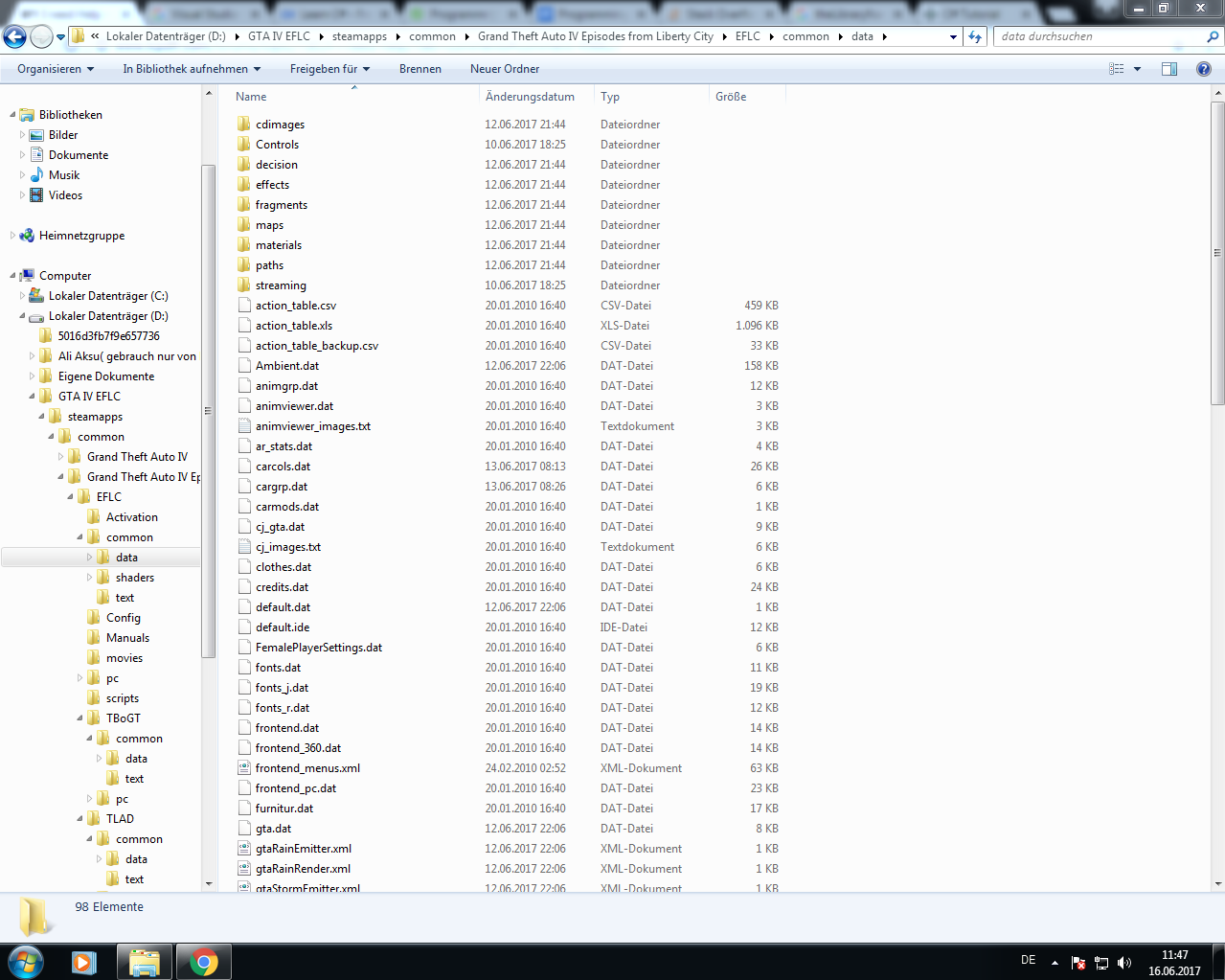Select the Config folder in tree

124,617
